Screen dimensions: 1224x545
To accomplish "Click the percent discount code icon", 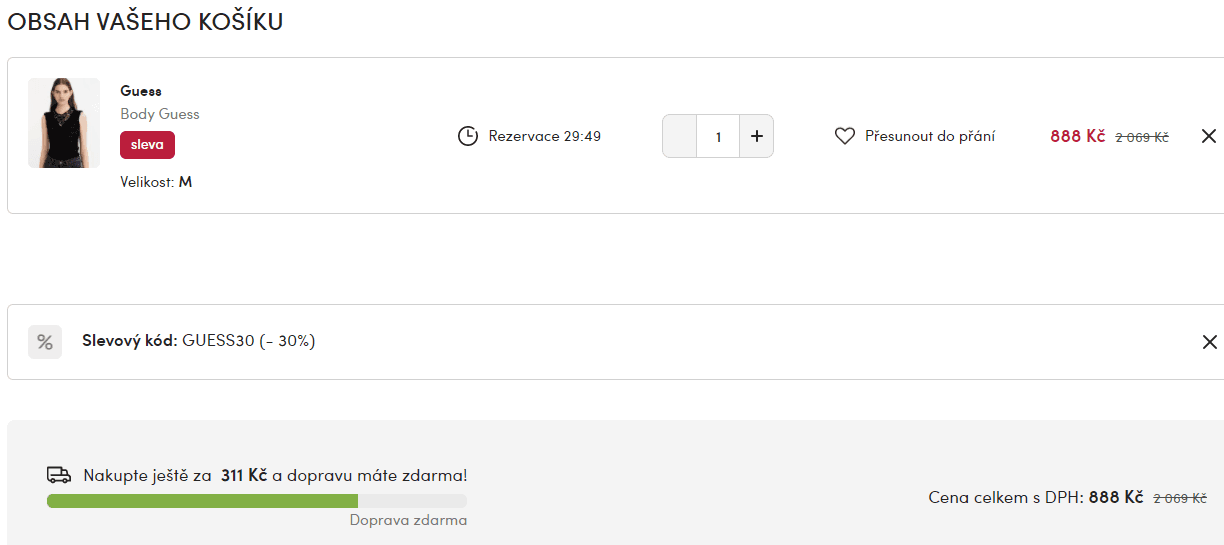I will (45, 342).
